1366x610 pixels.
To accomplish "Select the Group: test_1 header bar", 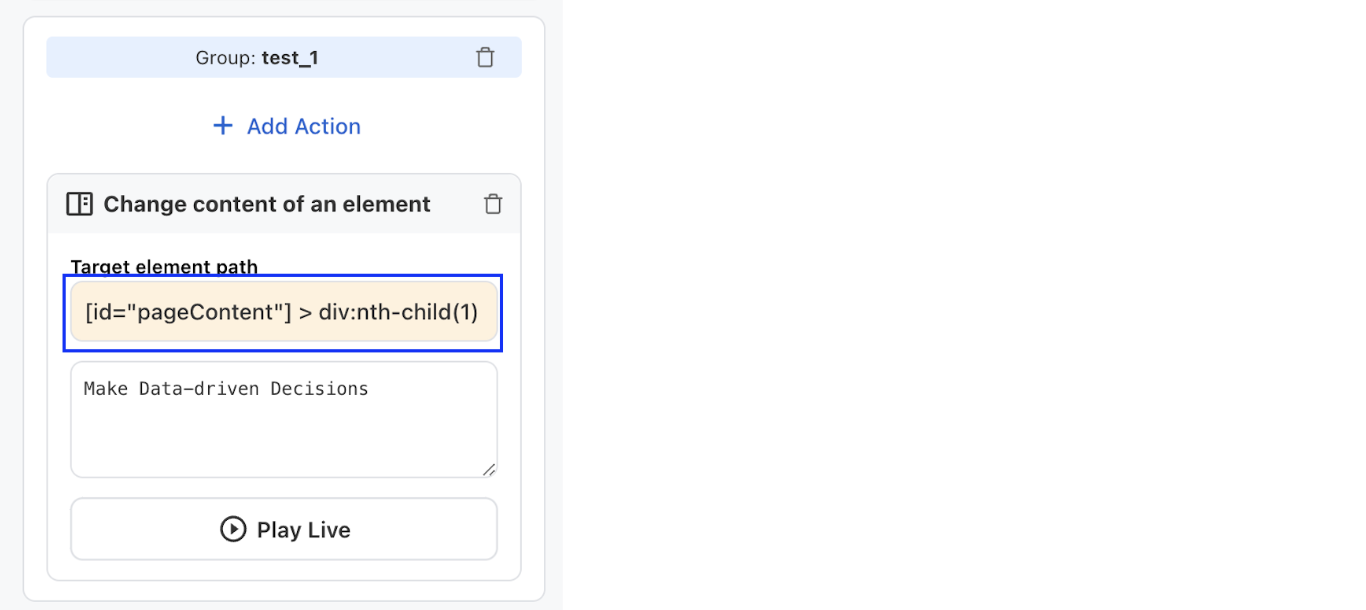I will coord(284,58).
